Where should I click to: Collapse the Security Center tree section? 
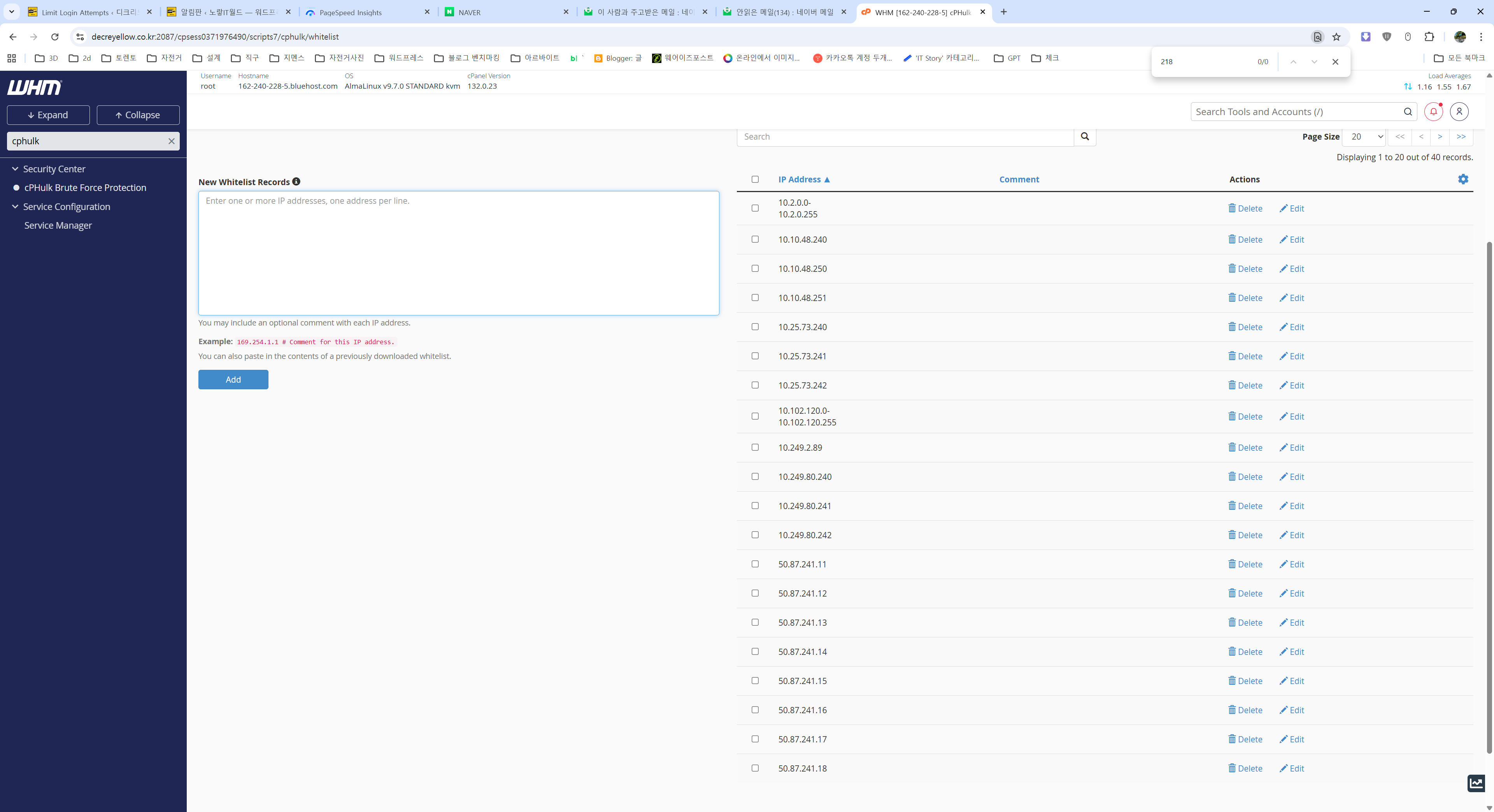click(x=15, y=169)
